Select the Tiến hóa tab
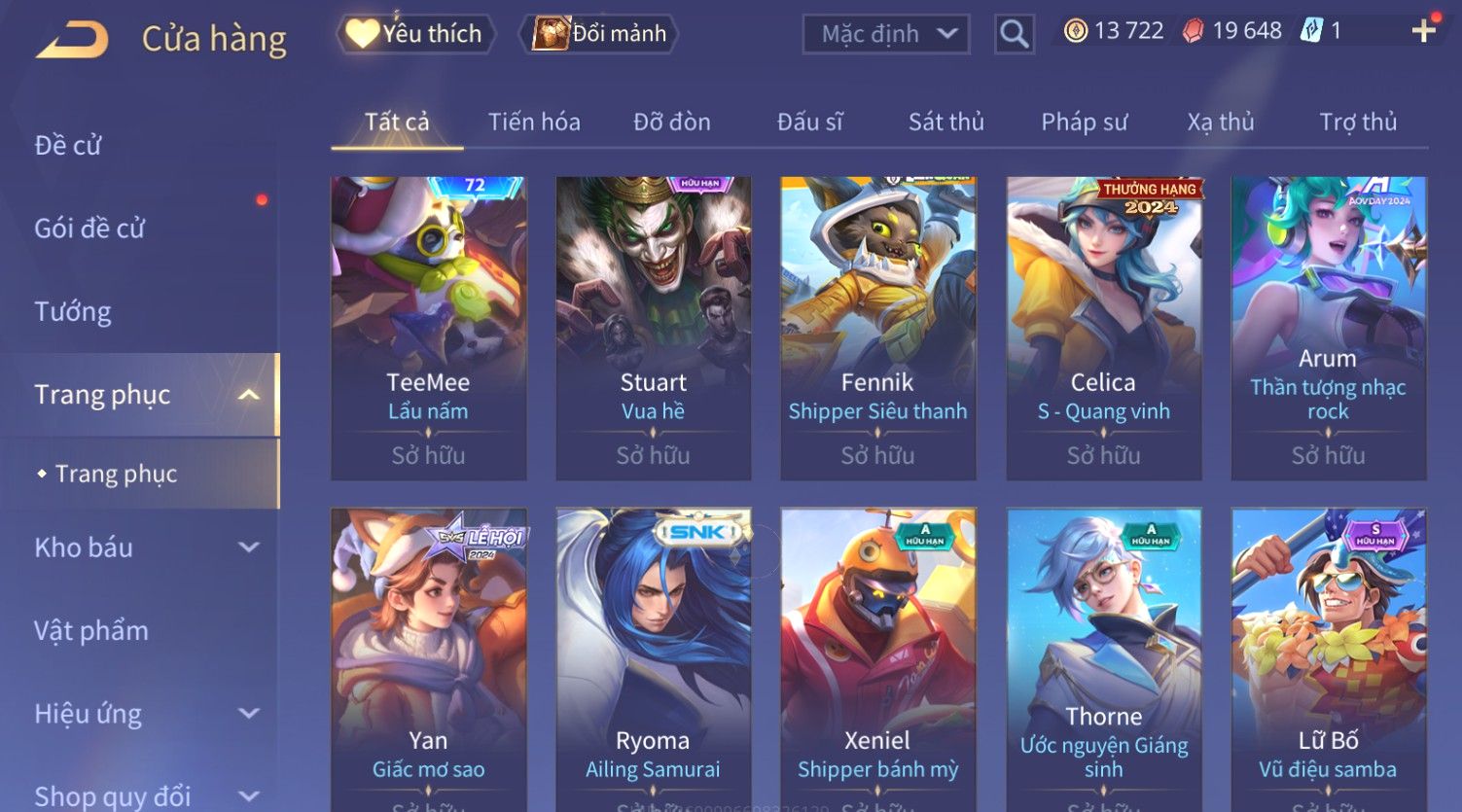Viewport: 1462px width, 812px height. (534, 122)
